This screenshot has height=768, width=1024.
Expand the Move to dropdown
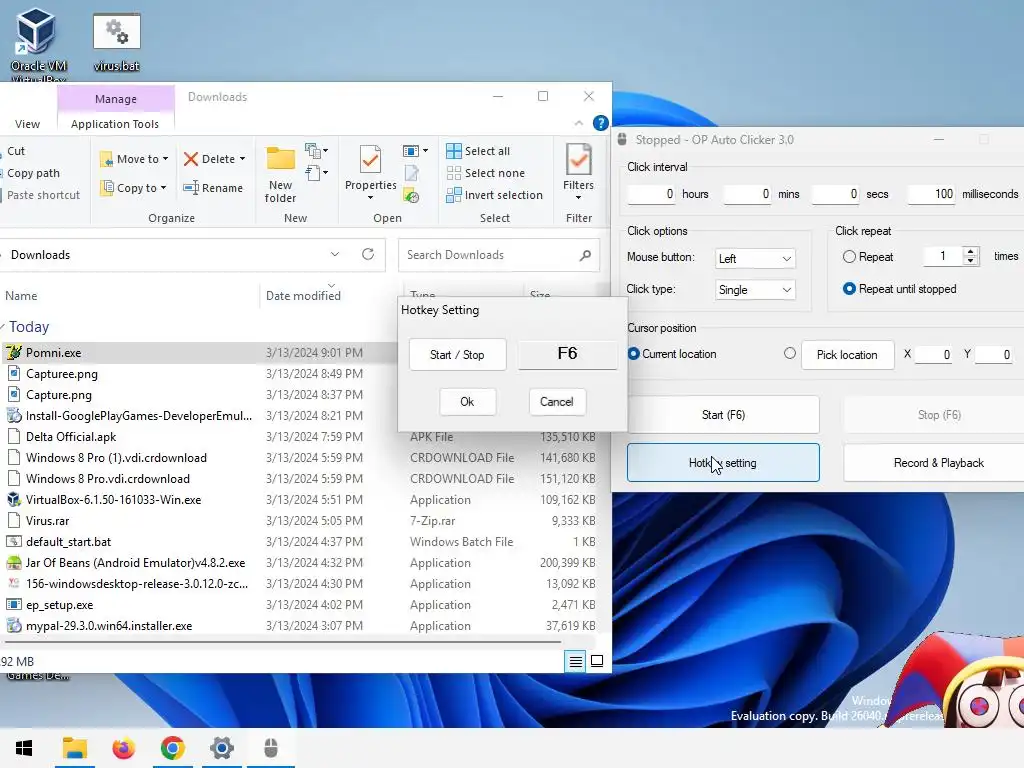(x=165, y=159)
